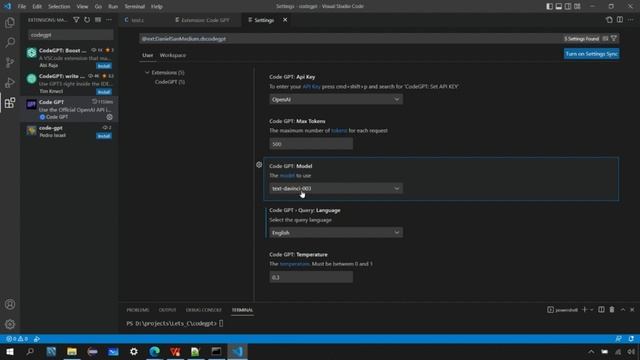Open launch profile dropdown beside new terminal
This screenshot has height=360, width=640.
coord(591,310)
